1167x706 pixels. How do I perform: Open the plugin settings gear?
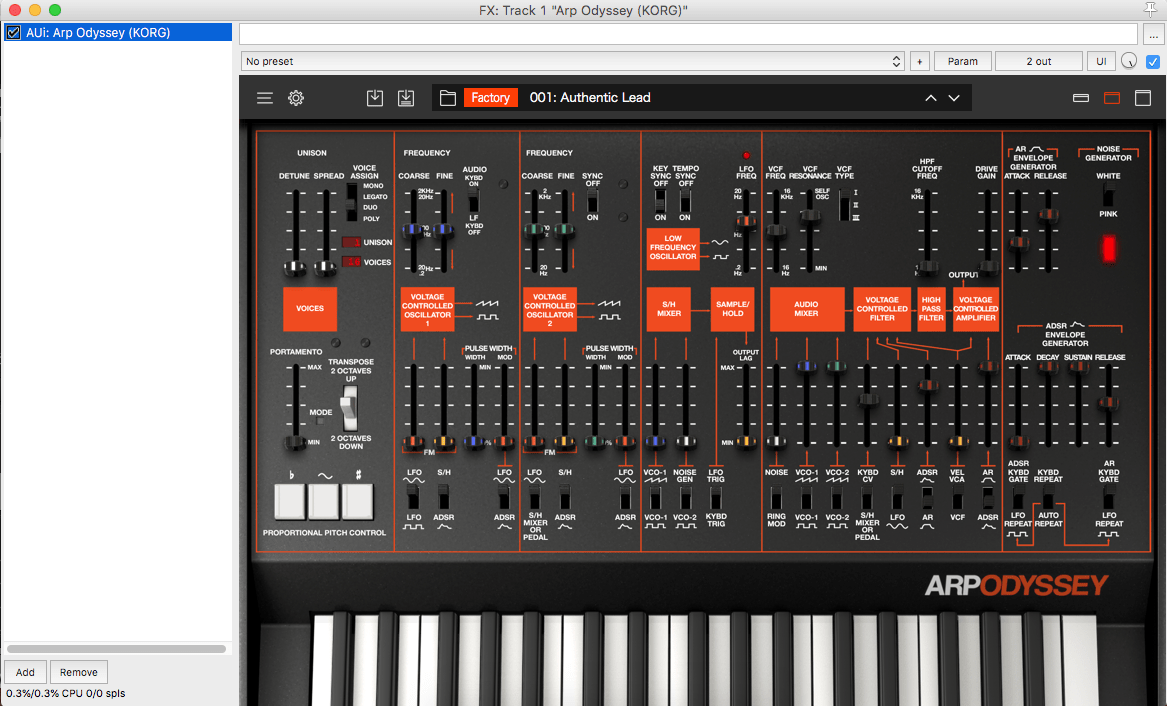point(296,98)
